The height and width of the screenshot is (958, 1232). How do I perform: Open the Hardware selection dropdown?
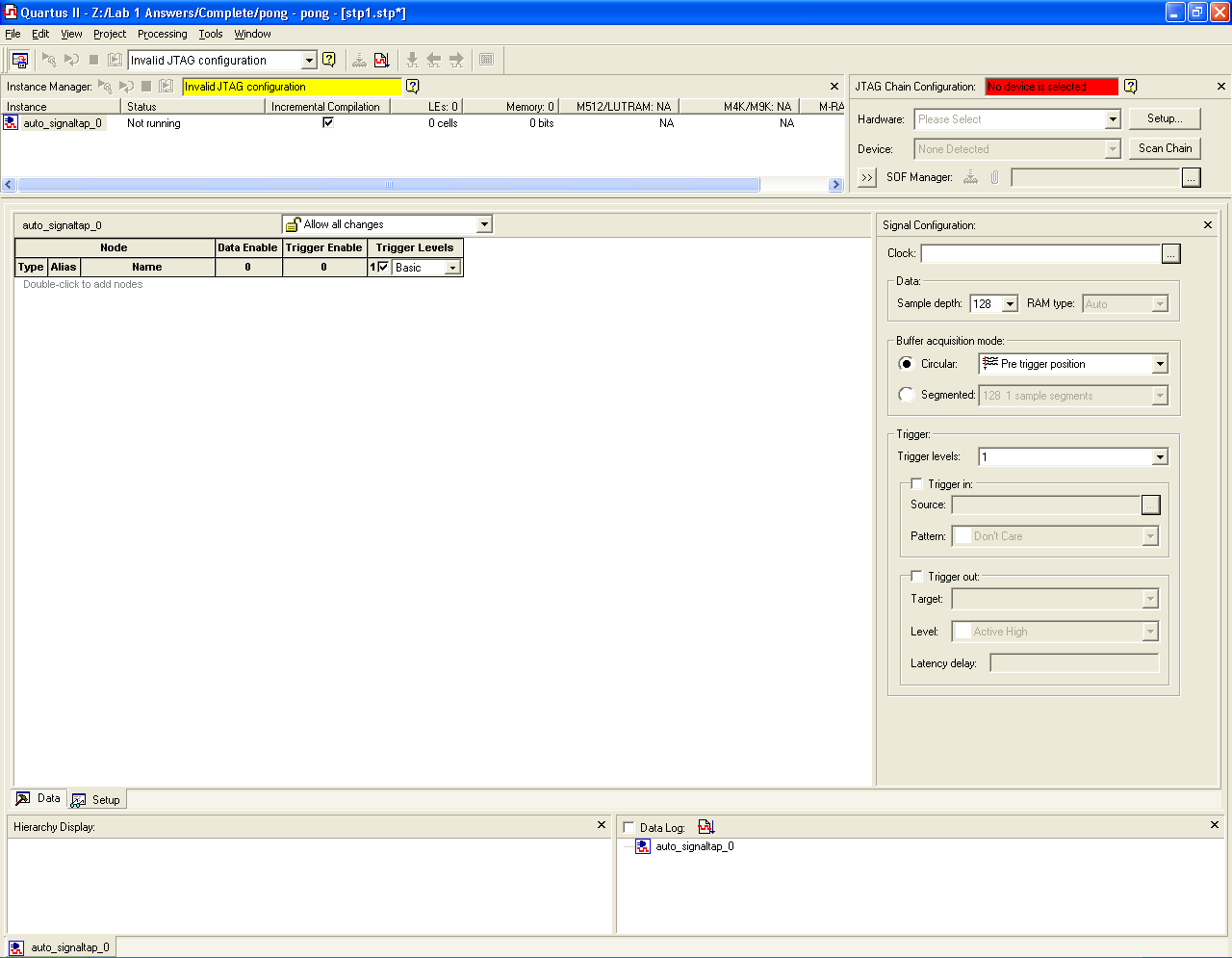point(1113,119)
